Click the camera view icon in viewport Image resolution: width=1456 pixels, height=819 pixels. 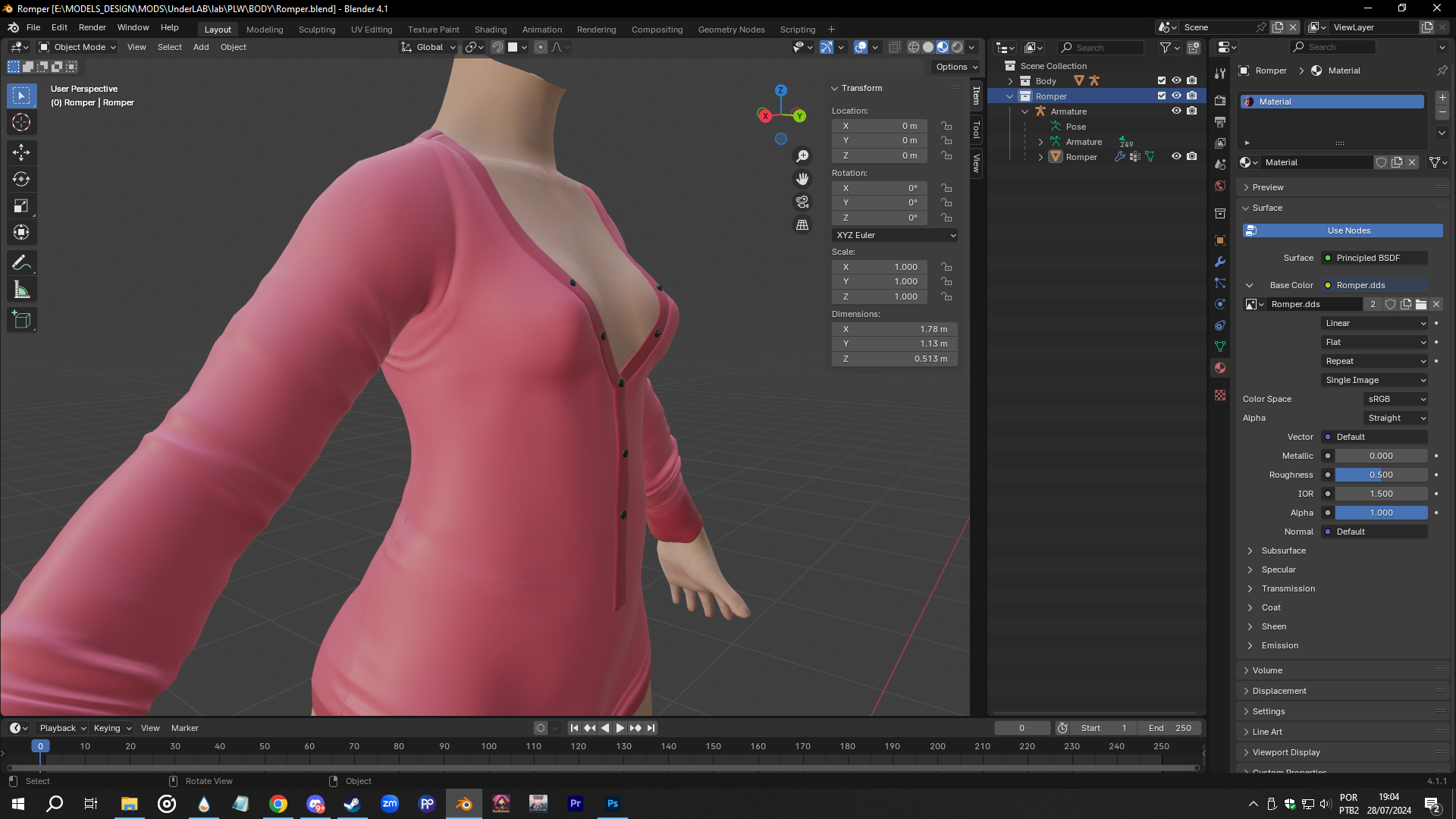click(x=802, y=202)
